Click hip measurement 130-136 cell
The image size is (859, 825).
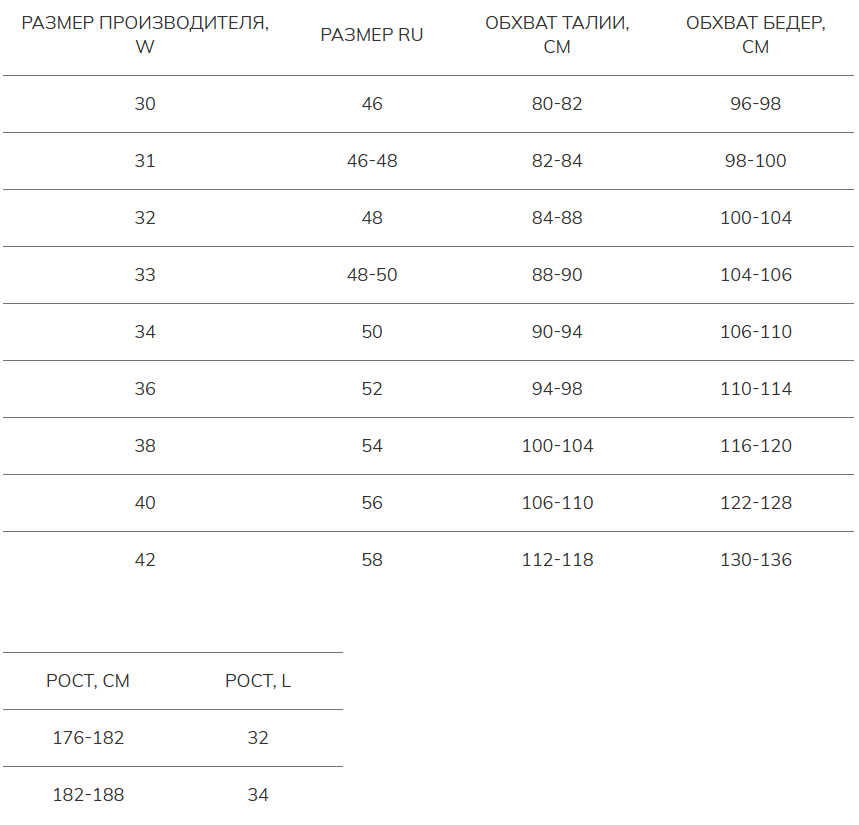coord(756,560)
